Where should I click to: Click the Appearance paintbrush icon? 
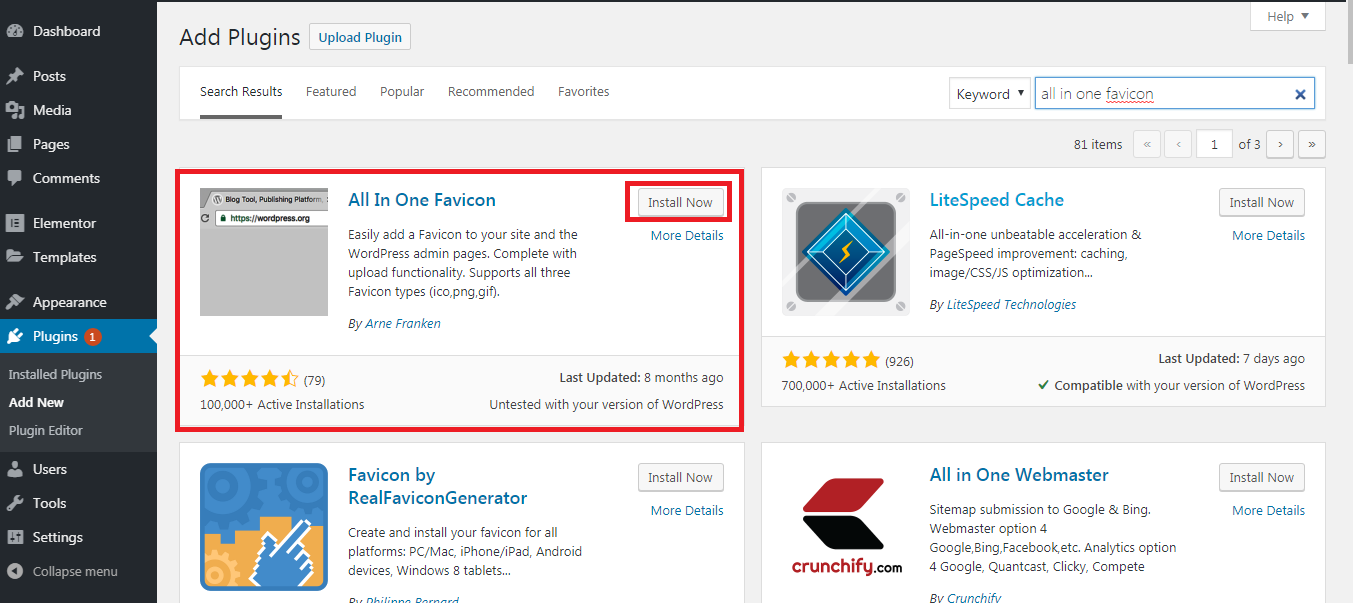click(15, 302)
